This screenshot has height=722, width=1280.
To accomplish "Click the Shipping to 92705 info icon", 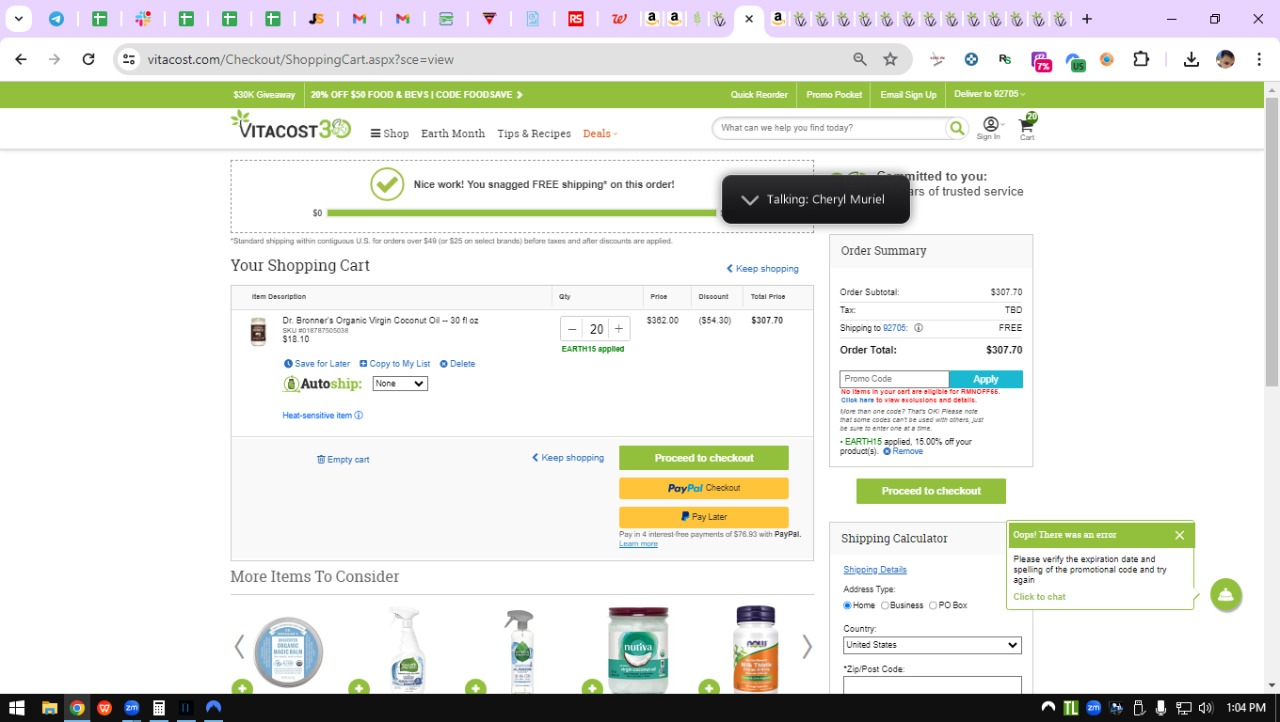I will [x=918, y=328].
